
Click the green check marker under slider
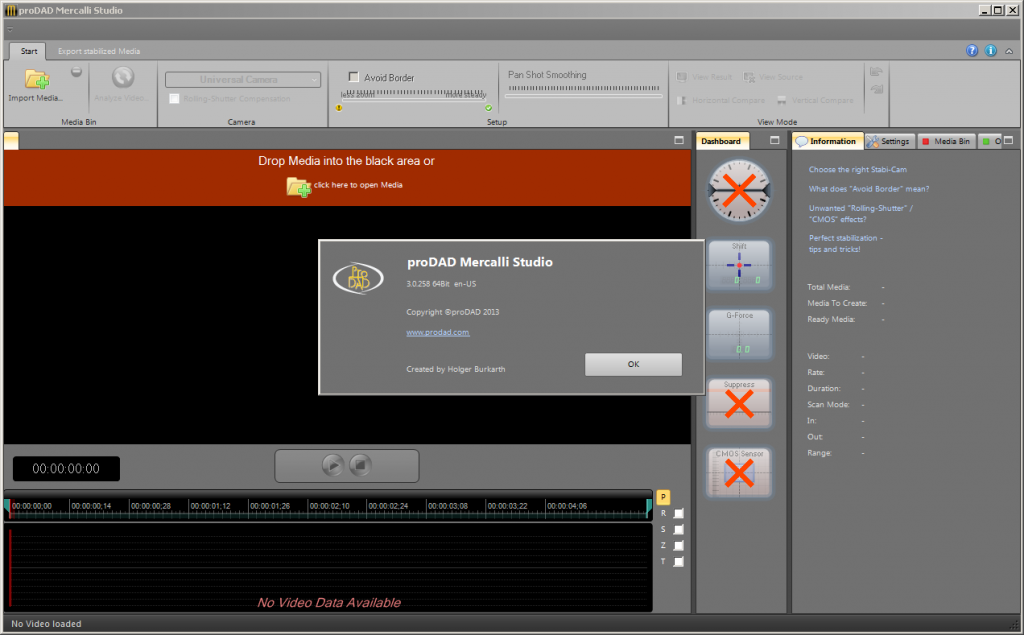[x=488, y=108]
